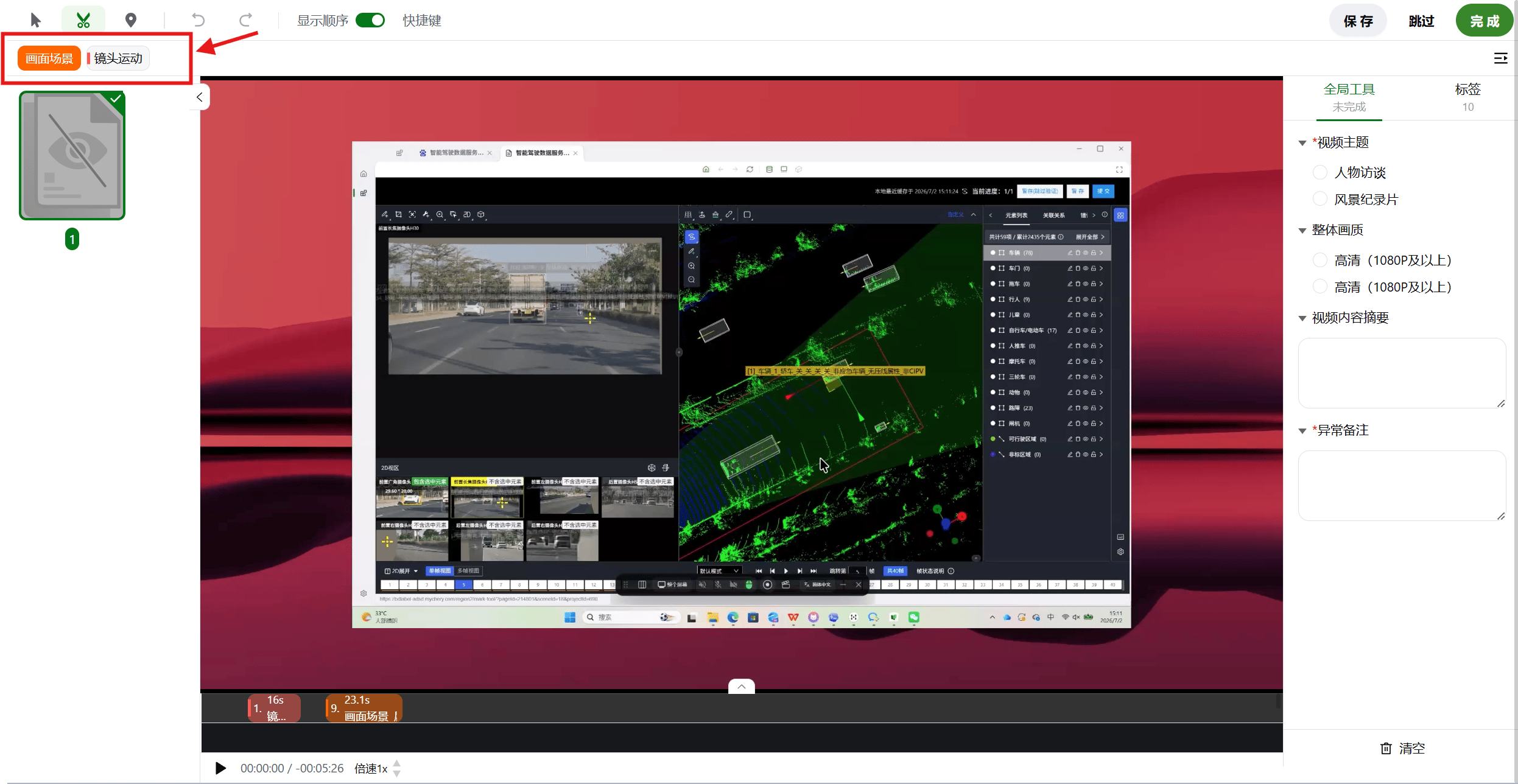This screenshot has height=784, width=1518.
Task: Collapse the left thumbnail sidebar arrow
Action: 200,97
